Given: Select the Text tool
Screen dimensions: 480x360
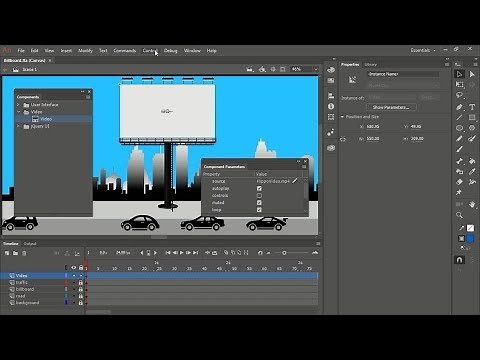Looking at the screenshot, I should point(472,107).
